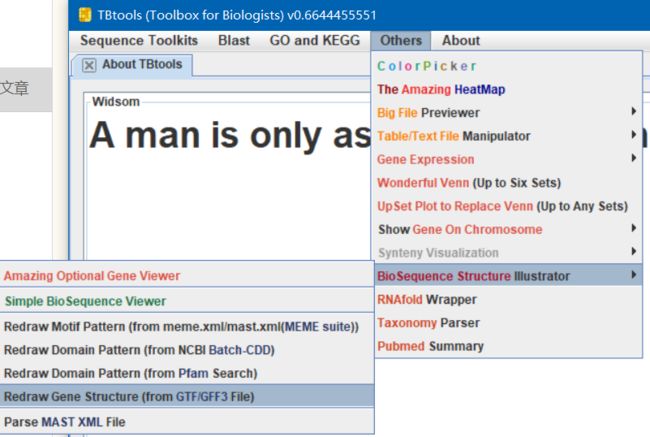Screen dimensions: 650x437
Task: Open The Amazing HeatMap tool
Action: click(507, 89)
